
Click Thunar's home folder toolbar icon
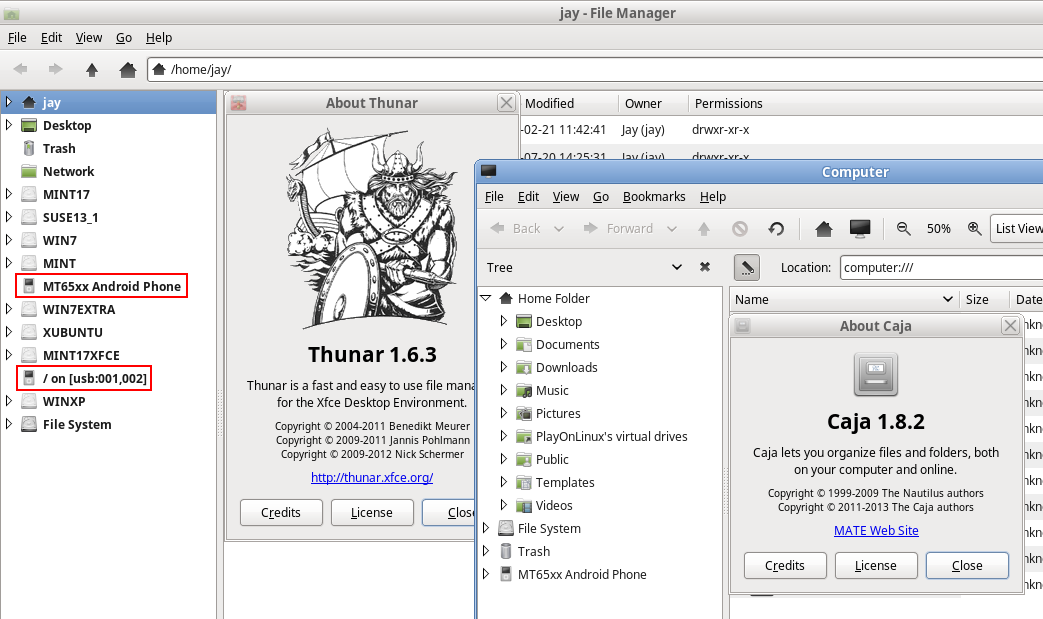click(x=127, y=70)
